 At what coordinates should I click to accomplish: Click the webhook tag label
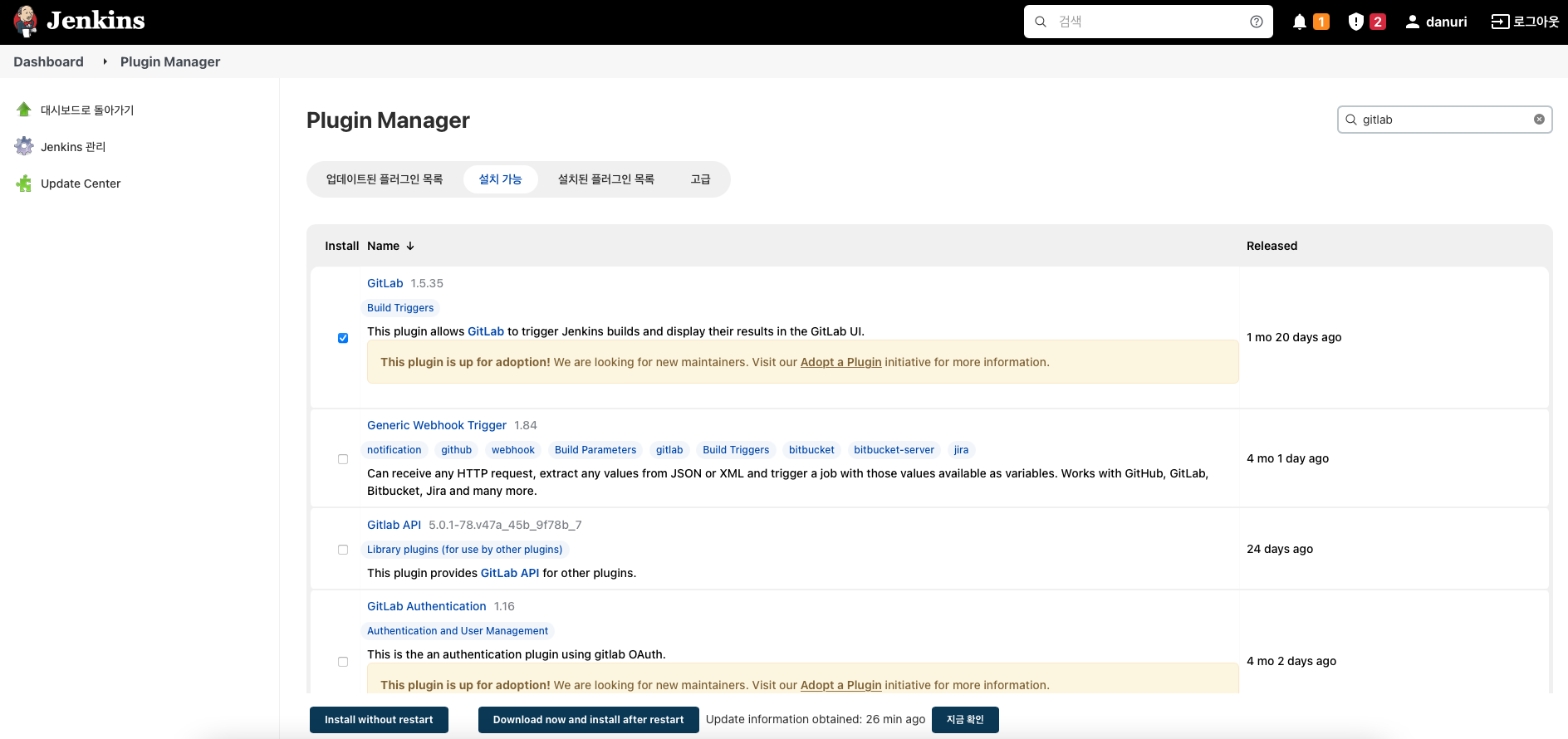[513, 450]
